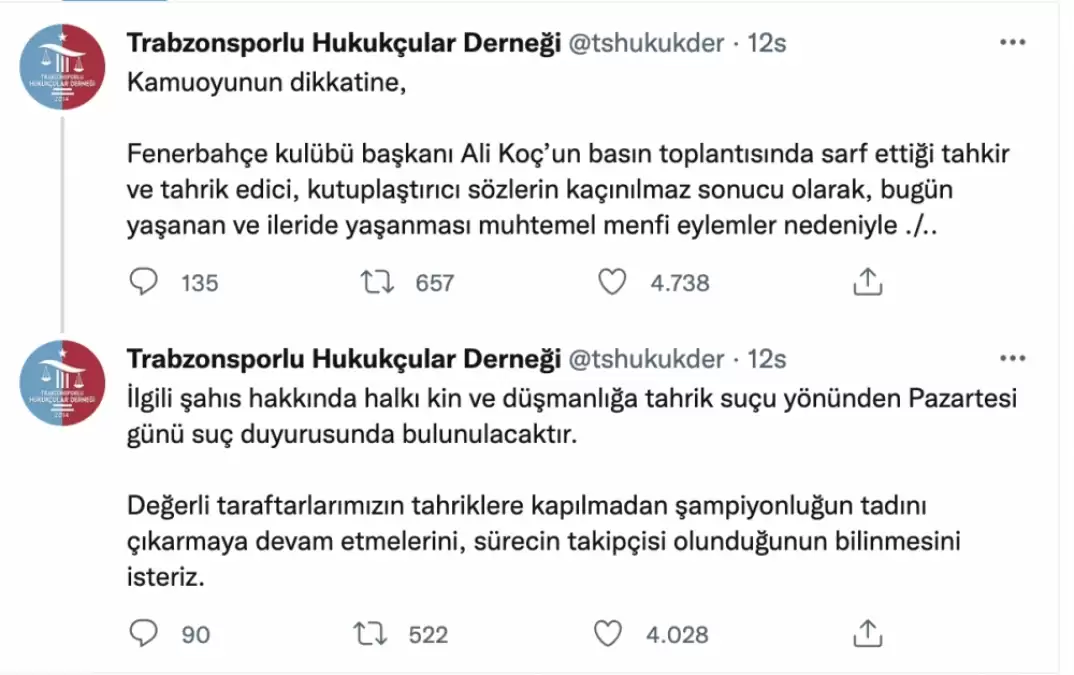Click the reply icon on the first tweet
This screenshot has height=675, width=1074.
tap(145, 283)
